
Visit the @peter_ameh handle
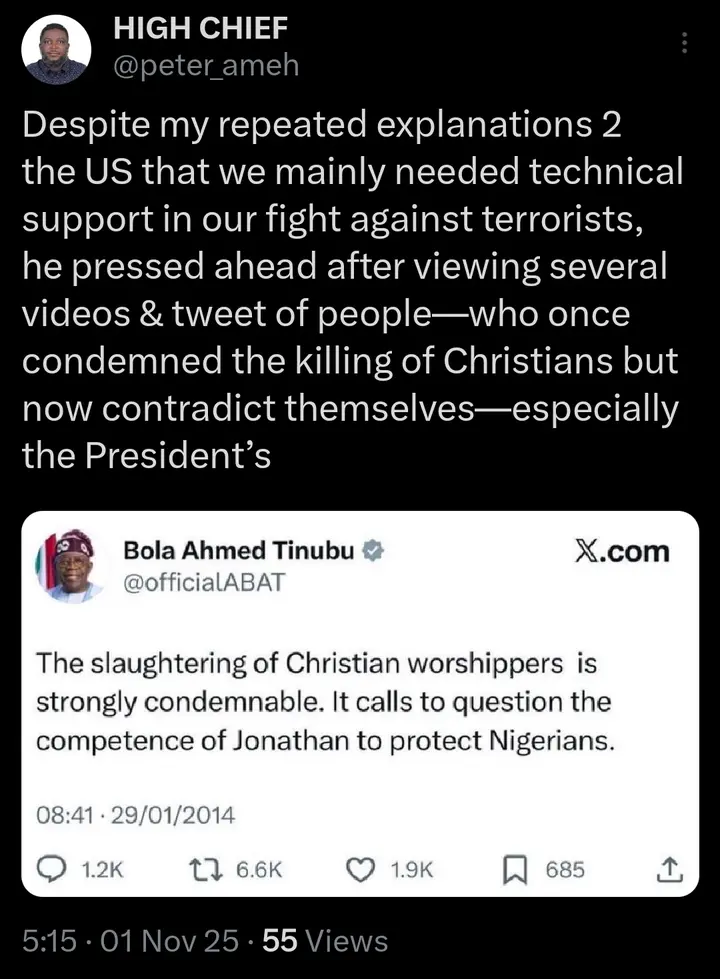(205, 66)
